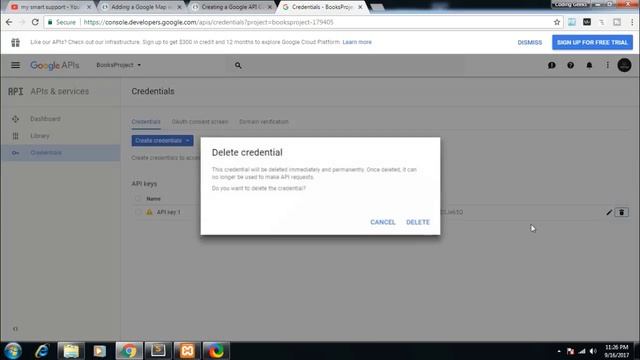Click the address bar URL
The width and height of the screenshot is (640, 360).
point(208,22)
